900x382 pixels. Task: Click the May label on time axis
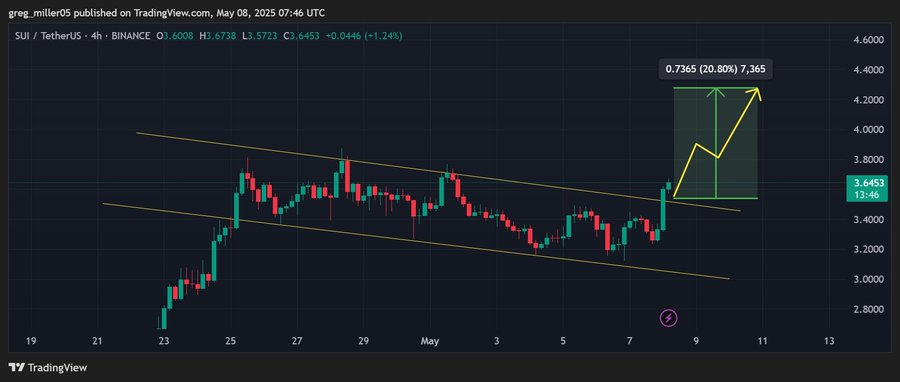click(430, 341)
